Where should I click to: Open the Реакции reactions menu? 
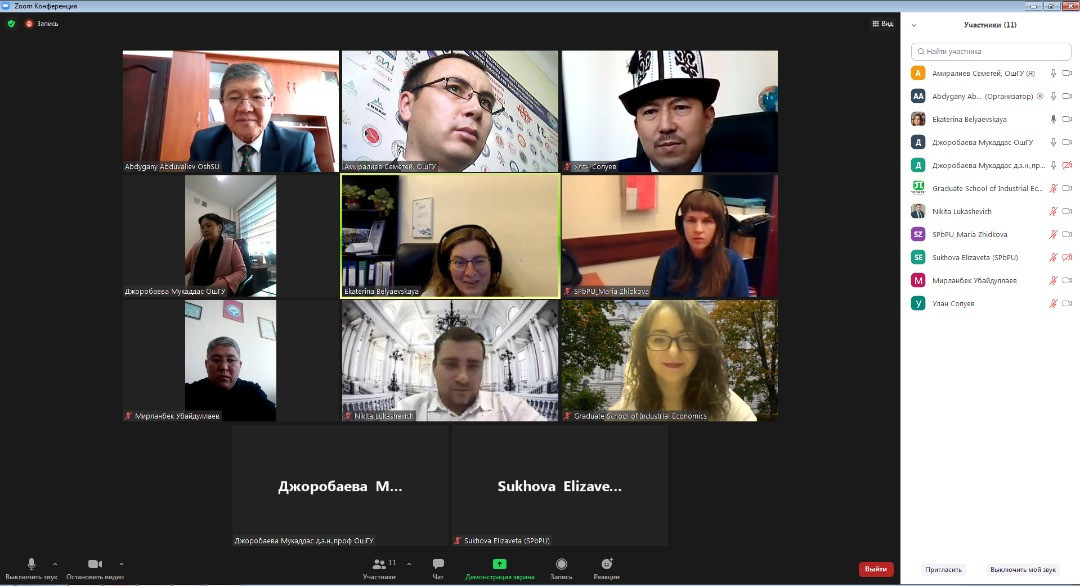pos(607,565)
